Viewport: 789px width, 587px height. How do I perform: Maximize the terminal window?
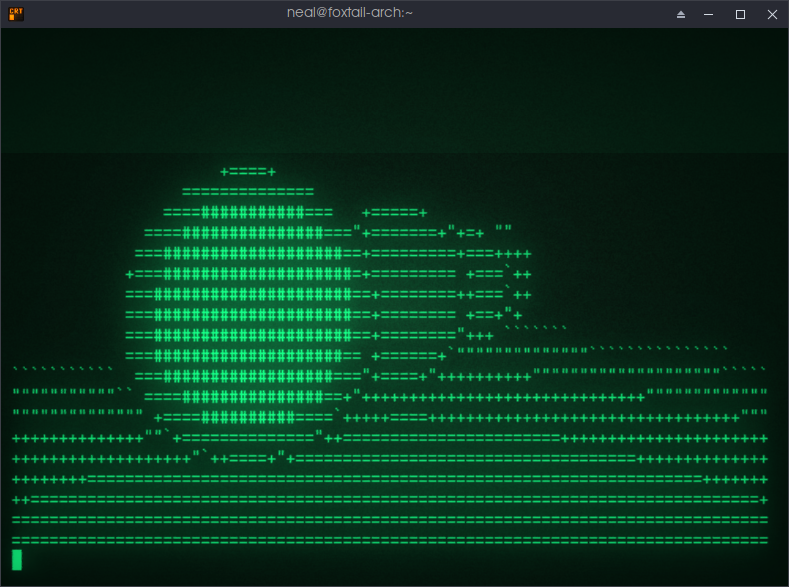(740, 15)
